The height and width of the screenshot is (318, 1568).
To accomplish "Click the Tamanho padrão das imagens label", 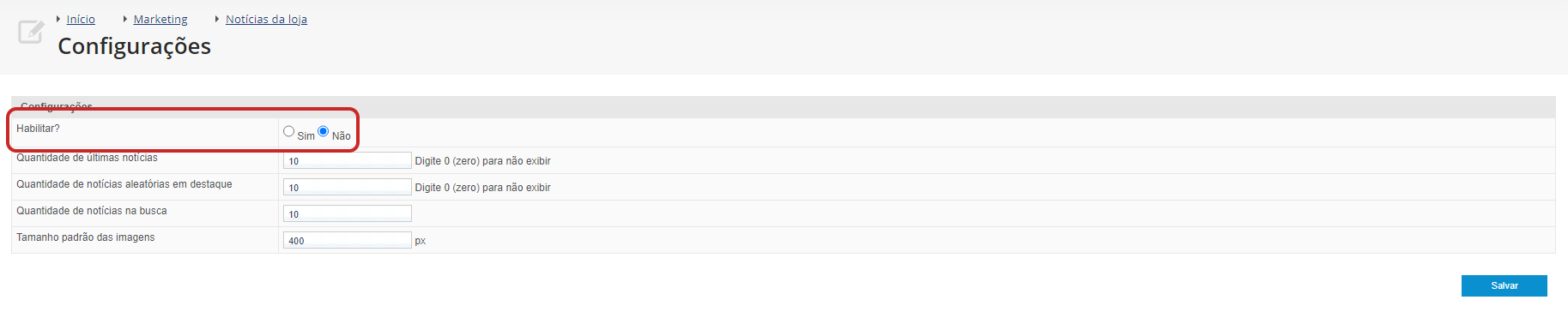I will (x=86, y=237).
